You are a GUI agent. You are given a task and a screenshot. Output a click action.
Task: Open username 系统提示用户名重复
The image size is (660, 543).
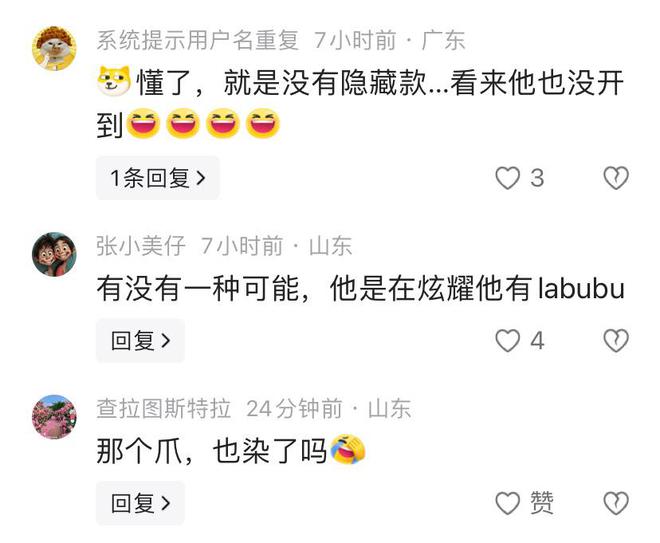(197, 40)
